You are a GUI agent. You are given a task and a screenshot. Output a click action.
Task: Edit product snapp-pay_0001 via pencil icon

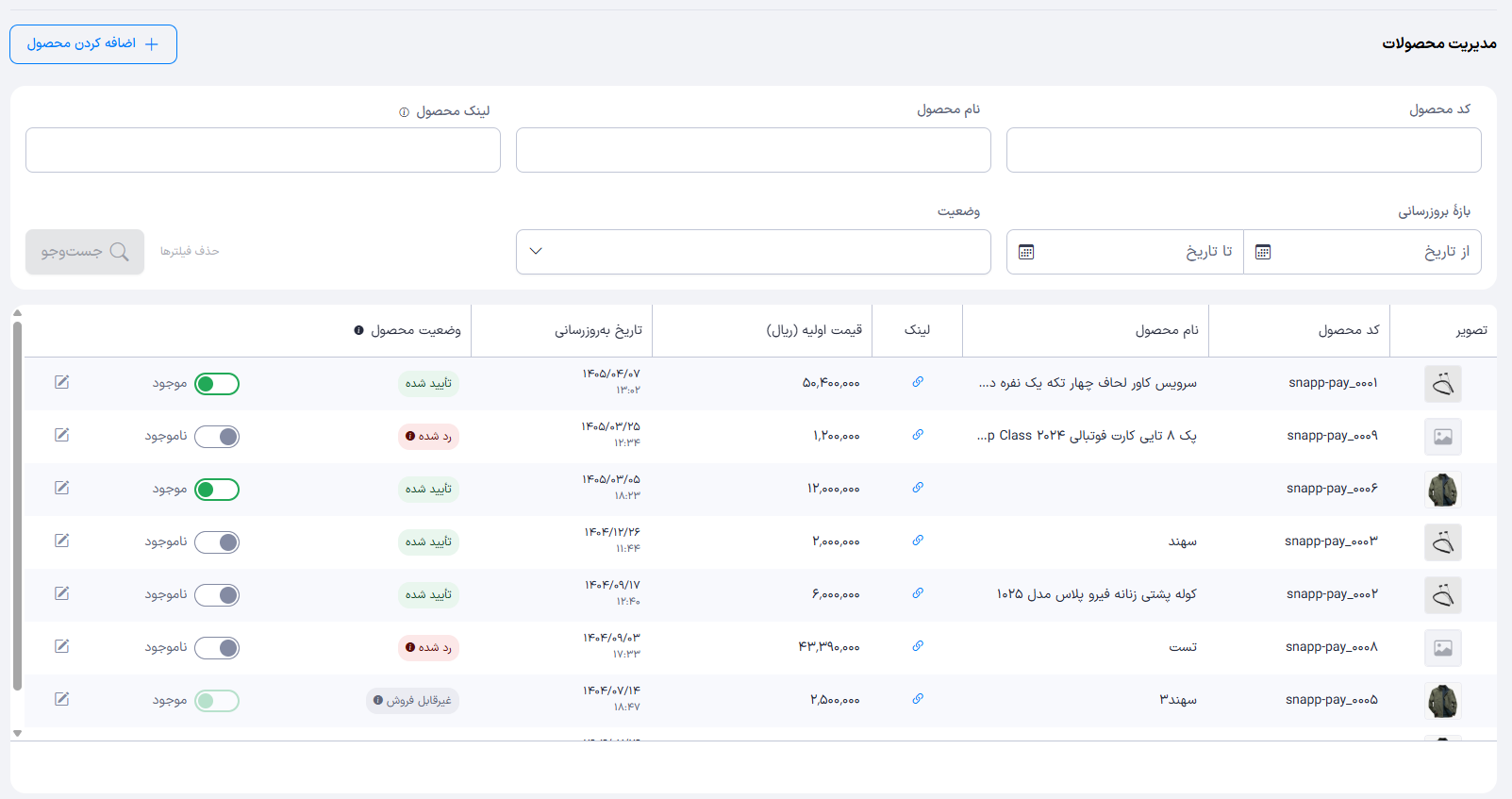[61, 382]
